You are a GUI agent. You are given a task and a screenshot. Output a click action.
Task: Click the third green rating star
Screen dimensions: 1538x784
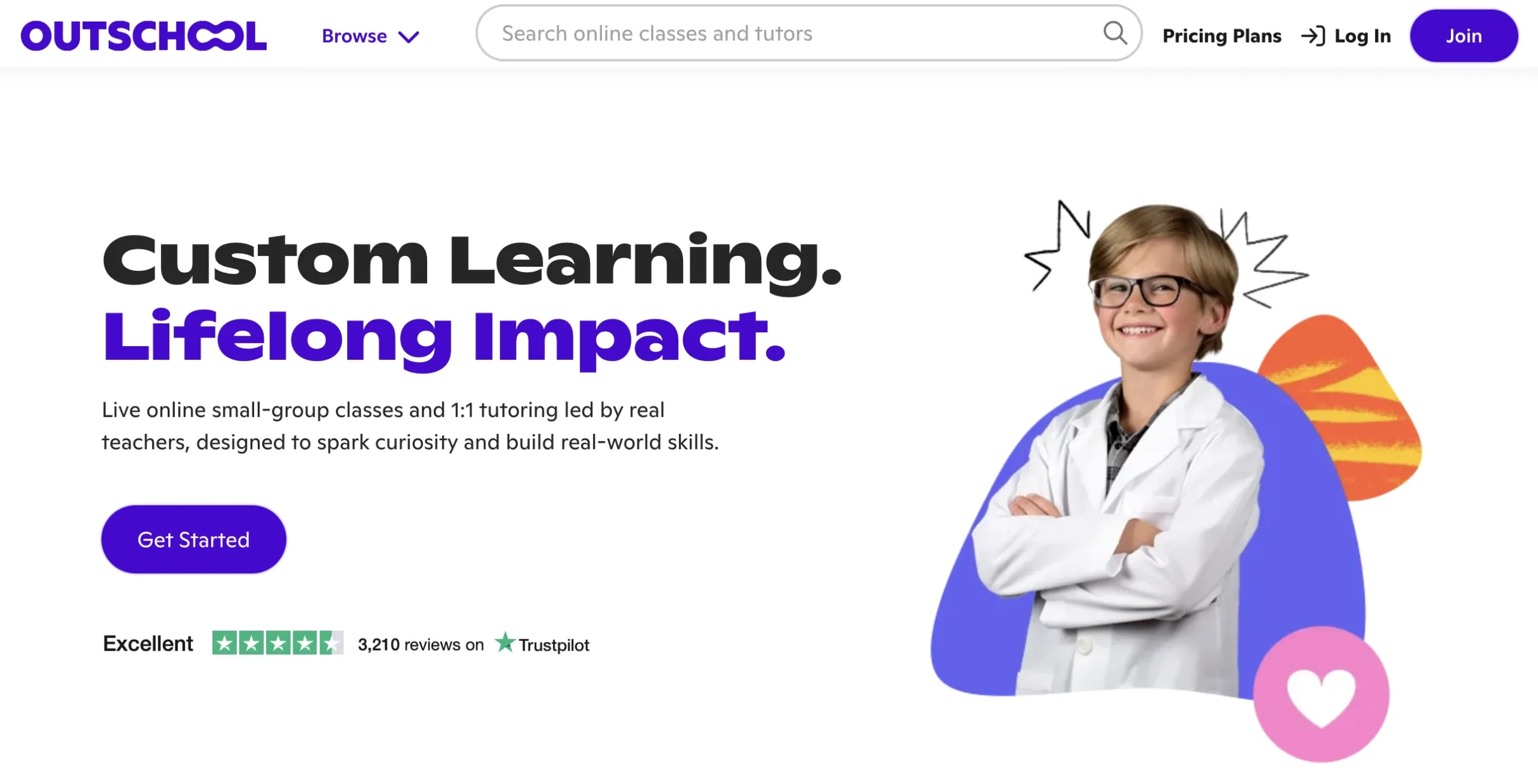click(278, 643)
